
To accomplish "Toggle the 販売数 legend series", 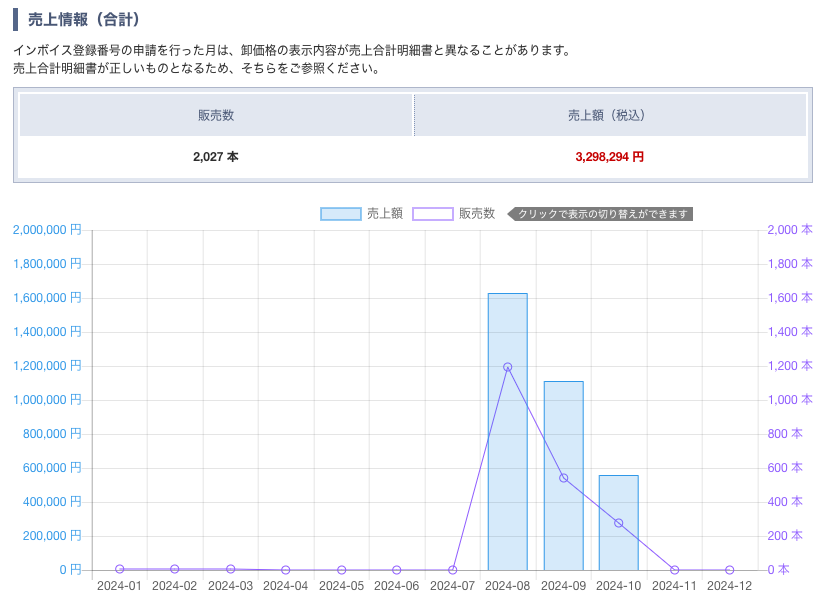I will click(453, 214).
